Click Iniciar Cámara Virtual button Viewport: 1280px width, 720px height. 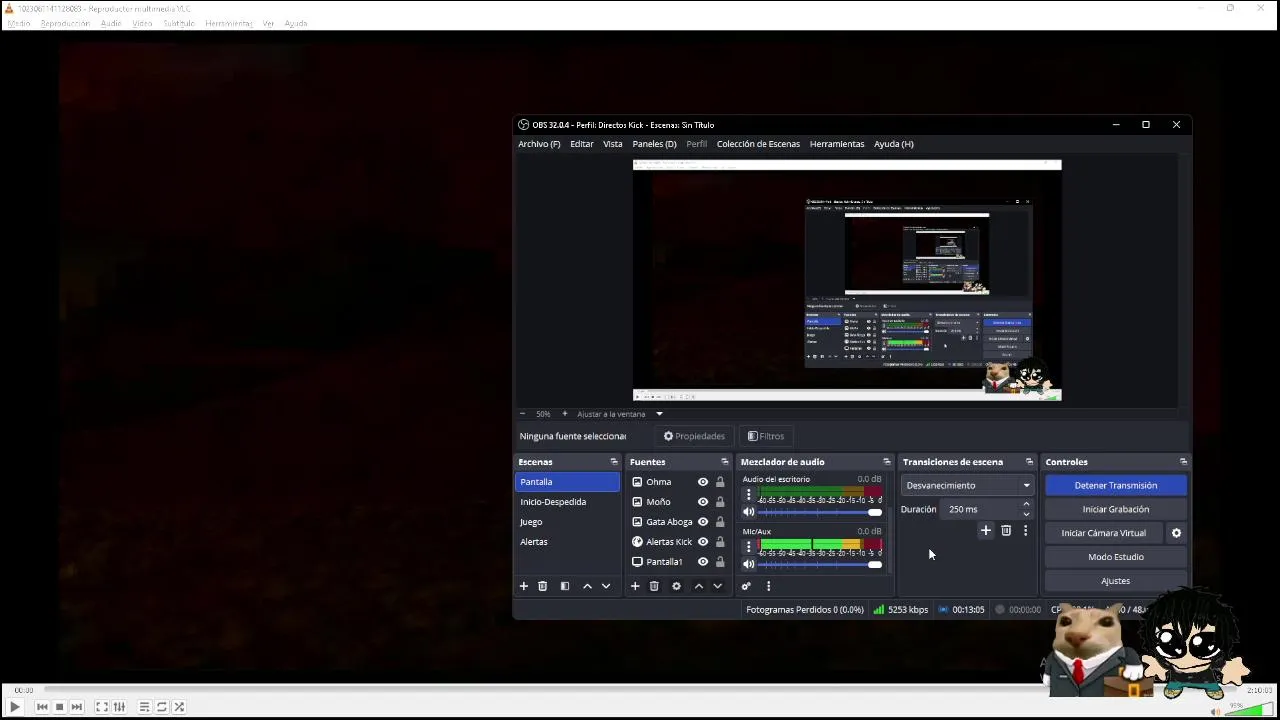coord(1104,533)
